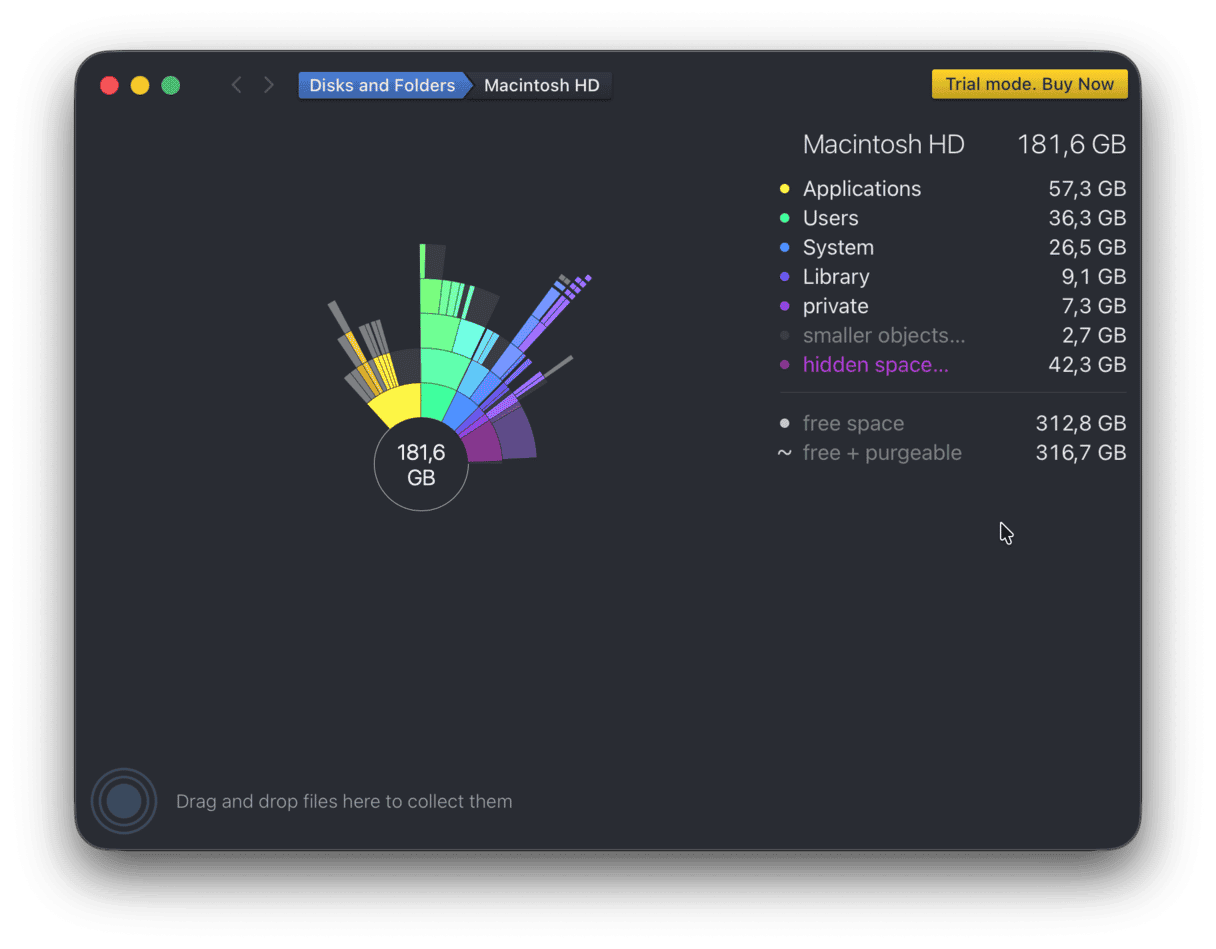Click the green Users color dot

[784, 218]
